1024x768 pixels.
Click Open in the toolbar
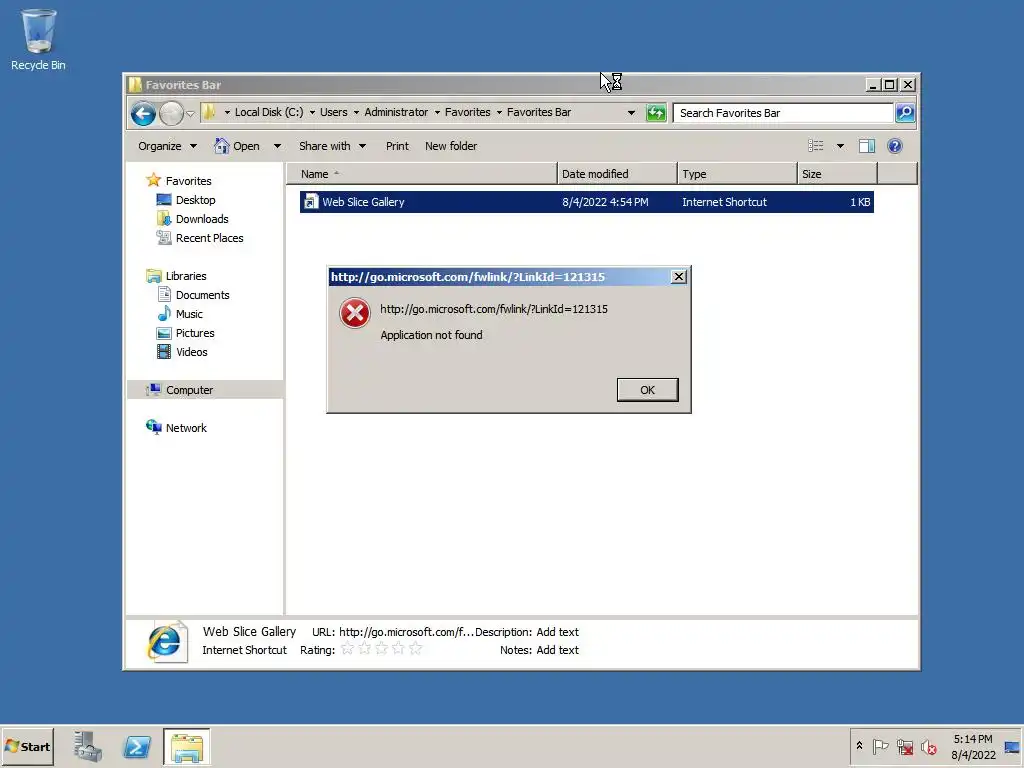[237, 146]
